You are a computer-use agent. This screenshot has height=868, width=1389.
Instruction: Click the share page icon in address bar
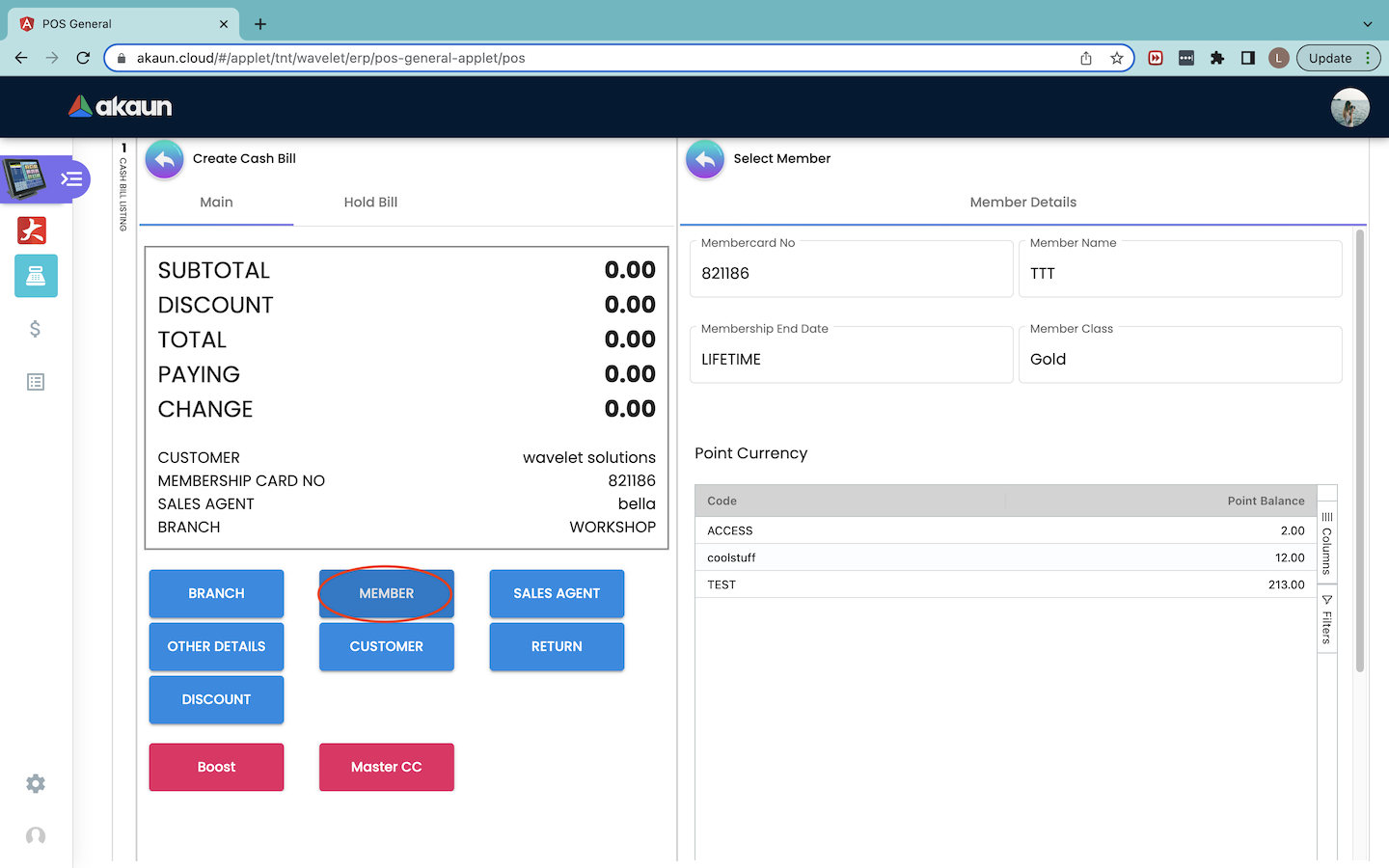1086,58
